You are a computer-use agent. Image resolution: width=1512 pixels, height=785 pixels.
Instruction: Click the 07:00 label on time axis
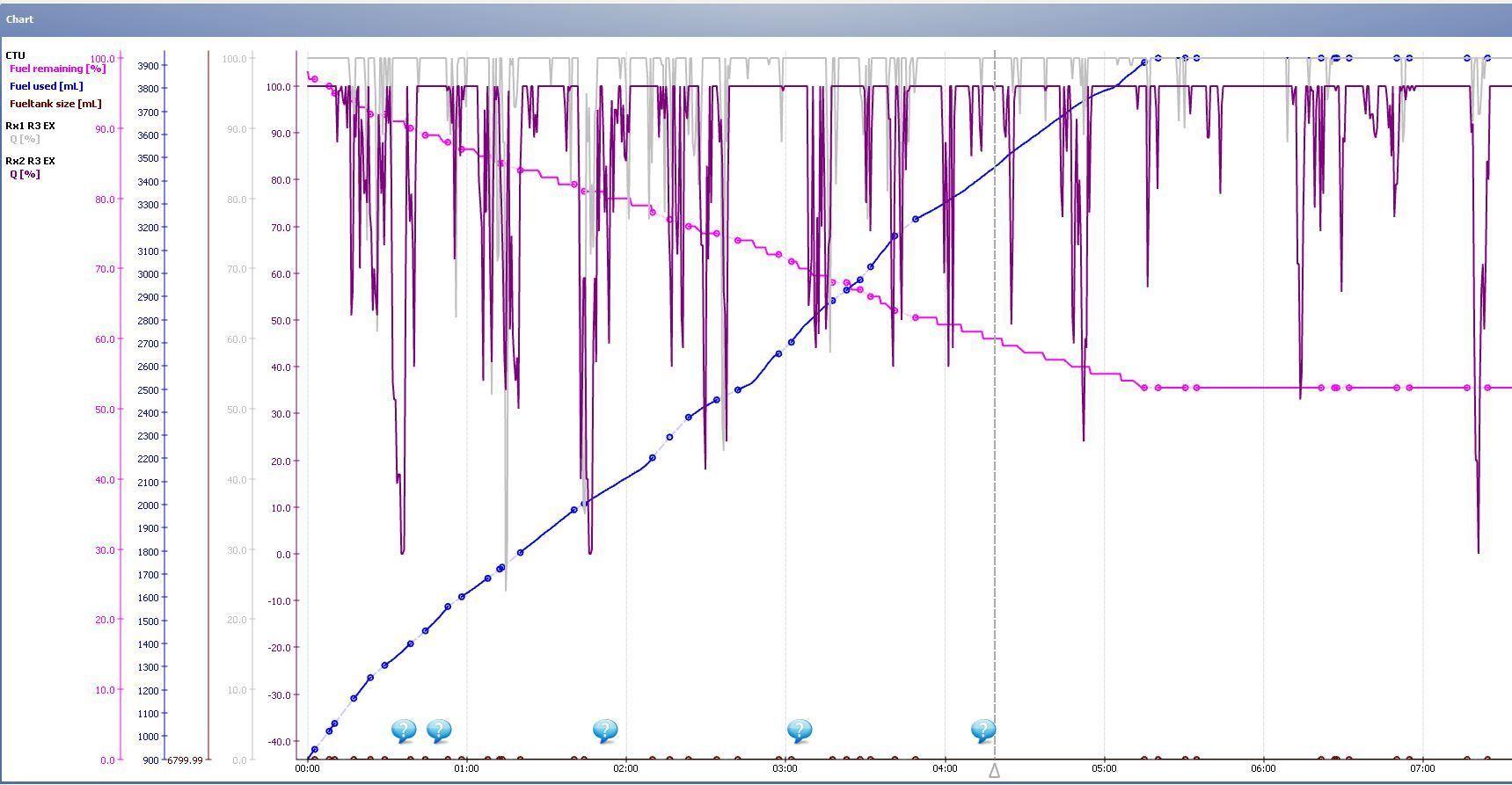point(1422,769)
